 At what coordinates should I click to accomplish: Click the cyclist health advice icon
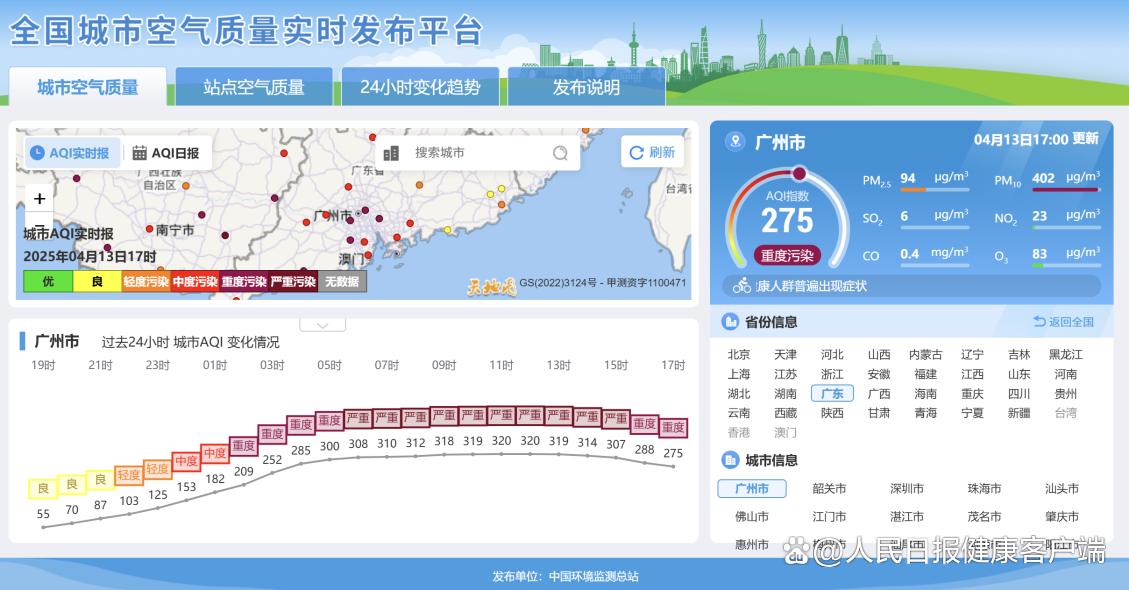[741, 286]
